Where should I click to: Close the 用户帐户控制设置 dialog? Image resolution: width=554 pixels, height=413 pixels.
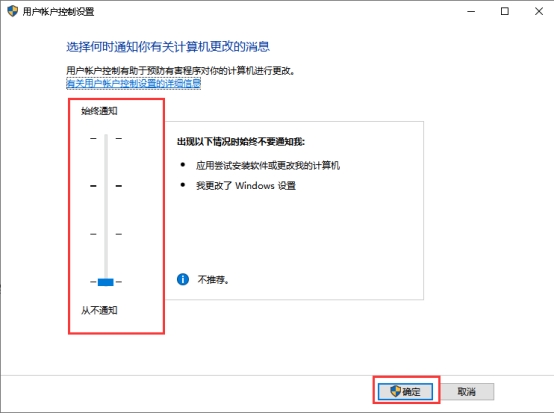(x=539, y=11)
